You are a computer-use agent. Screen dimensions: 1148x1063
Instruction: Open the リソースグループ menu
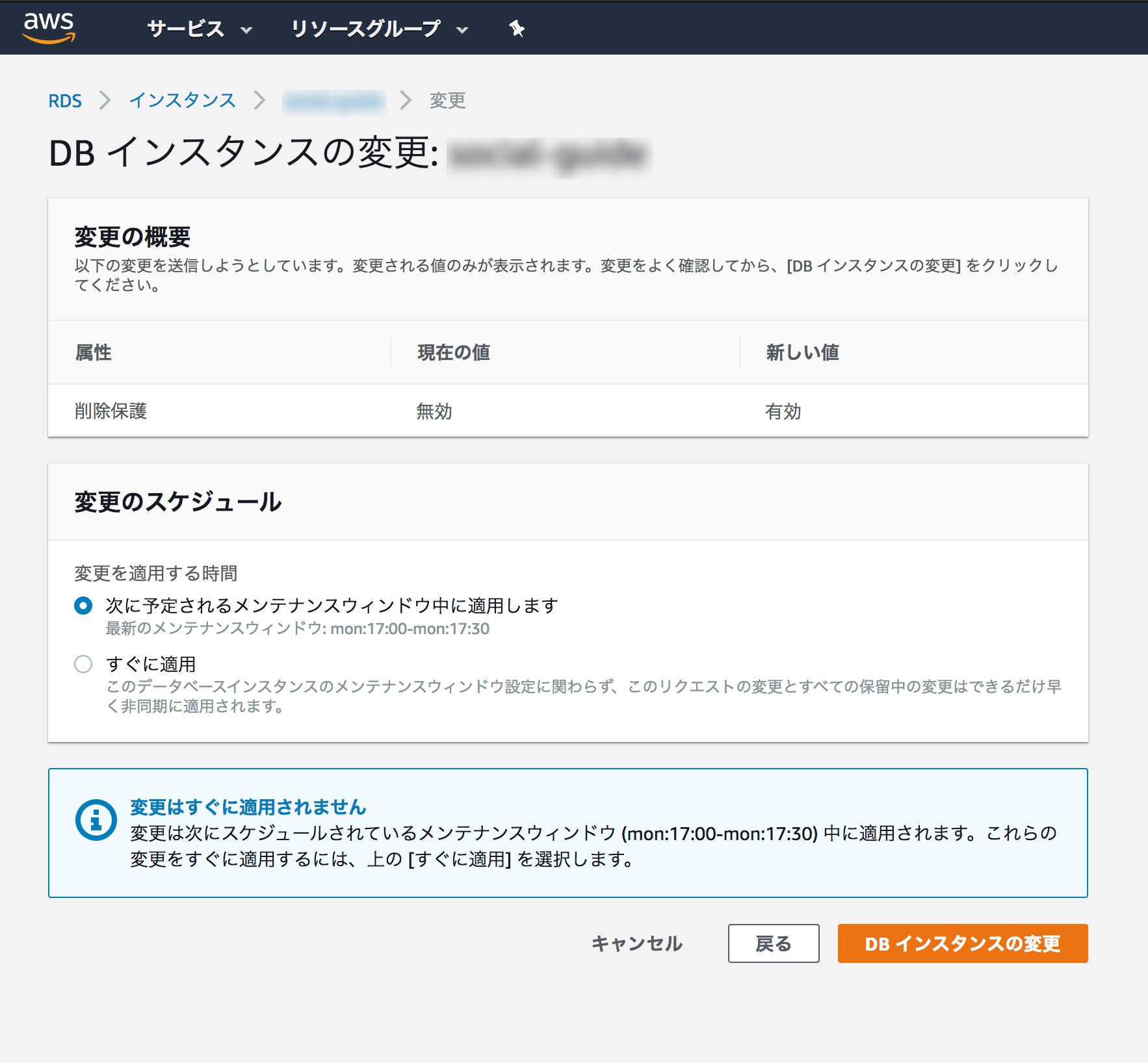[x=366, y=29]
